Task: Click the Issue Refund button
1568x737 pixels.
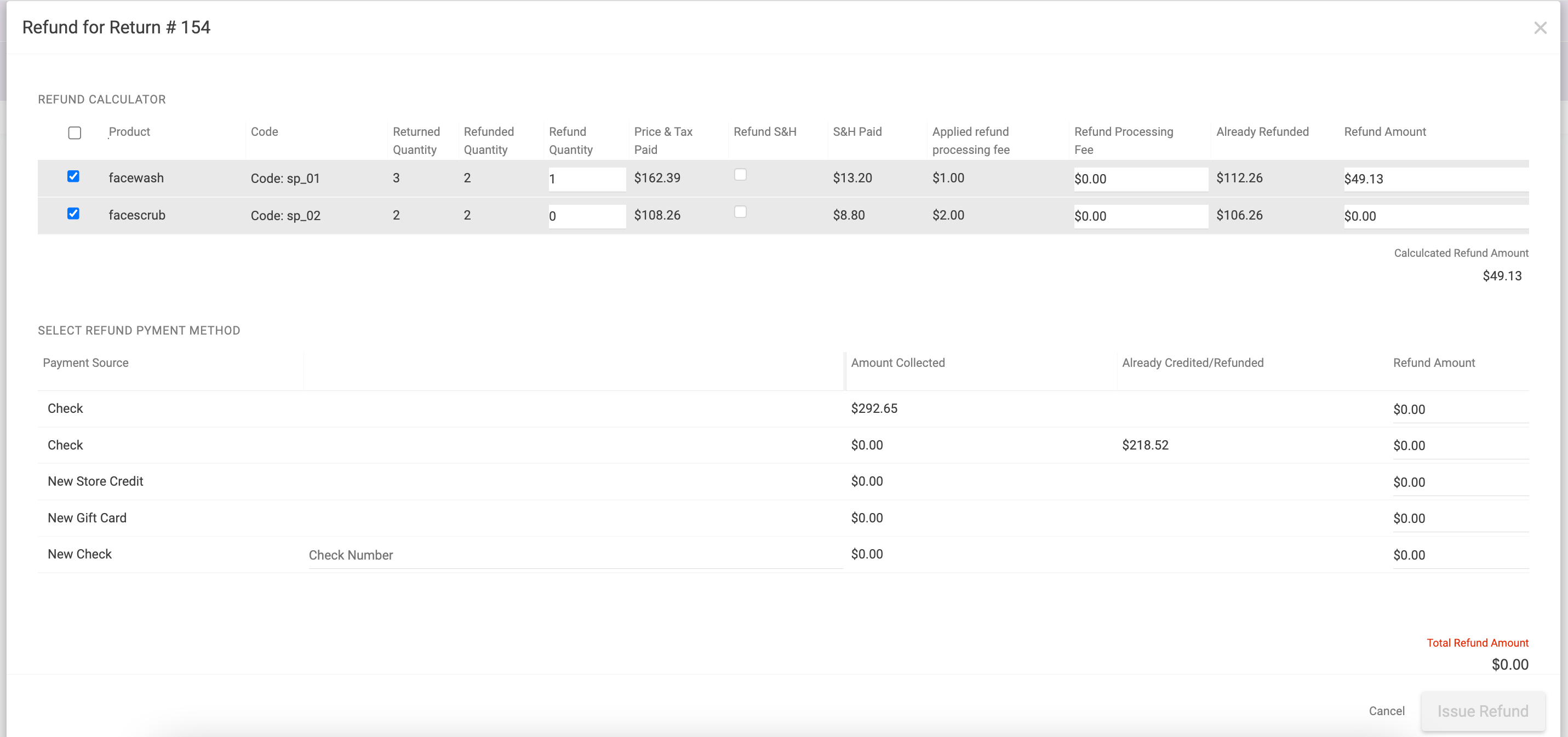Action: tap(1483, 711)
